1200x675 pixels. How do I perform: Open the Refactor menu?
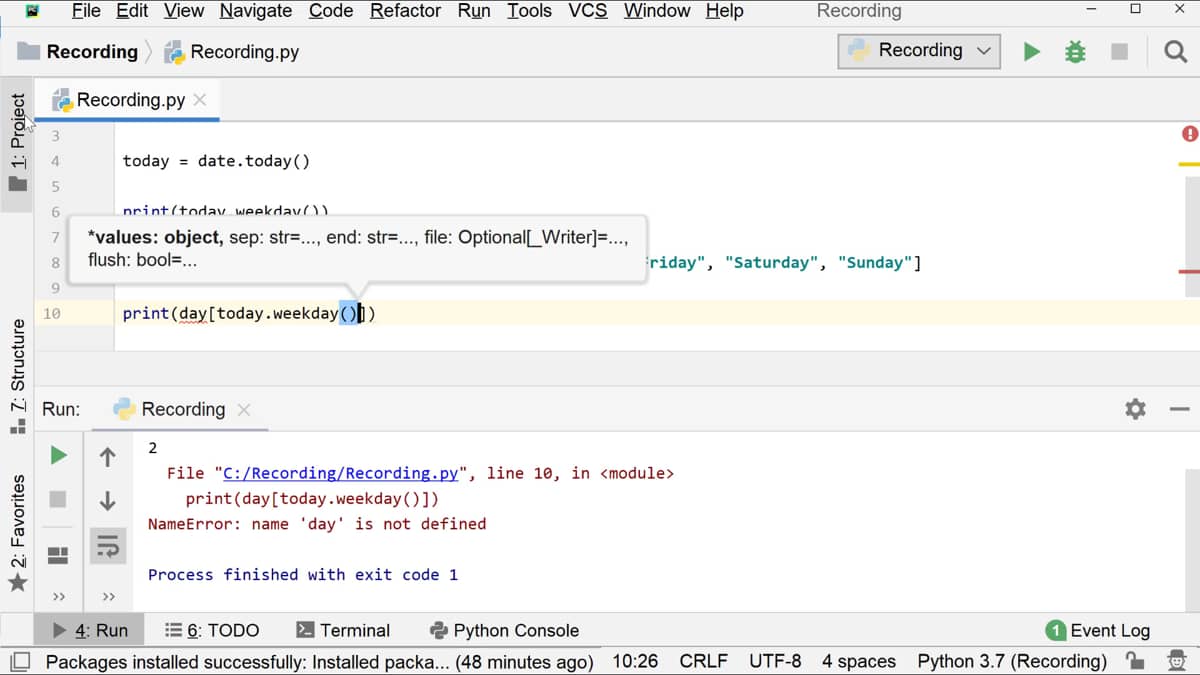point(405,11)
